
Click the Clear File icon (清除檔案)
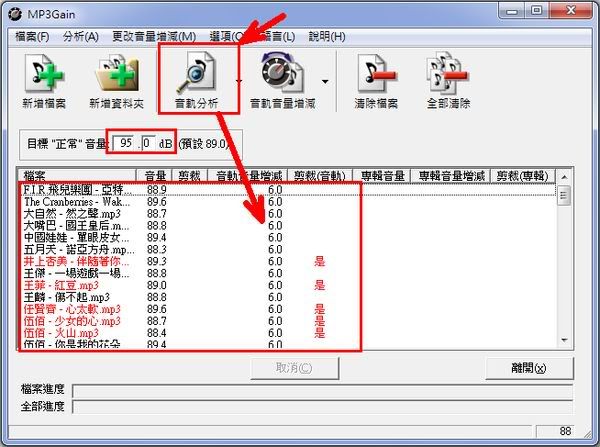(376, 82)
